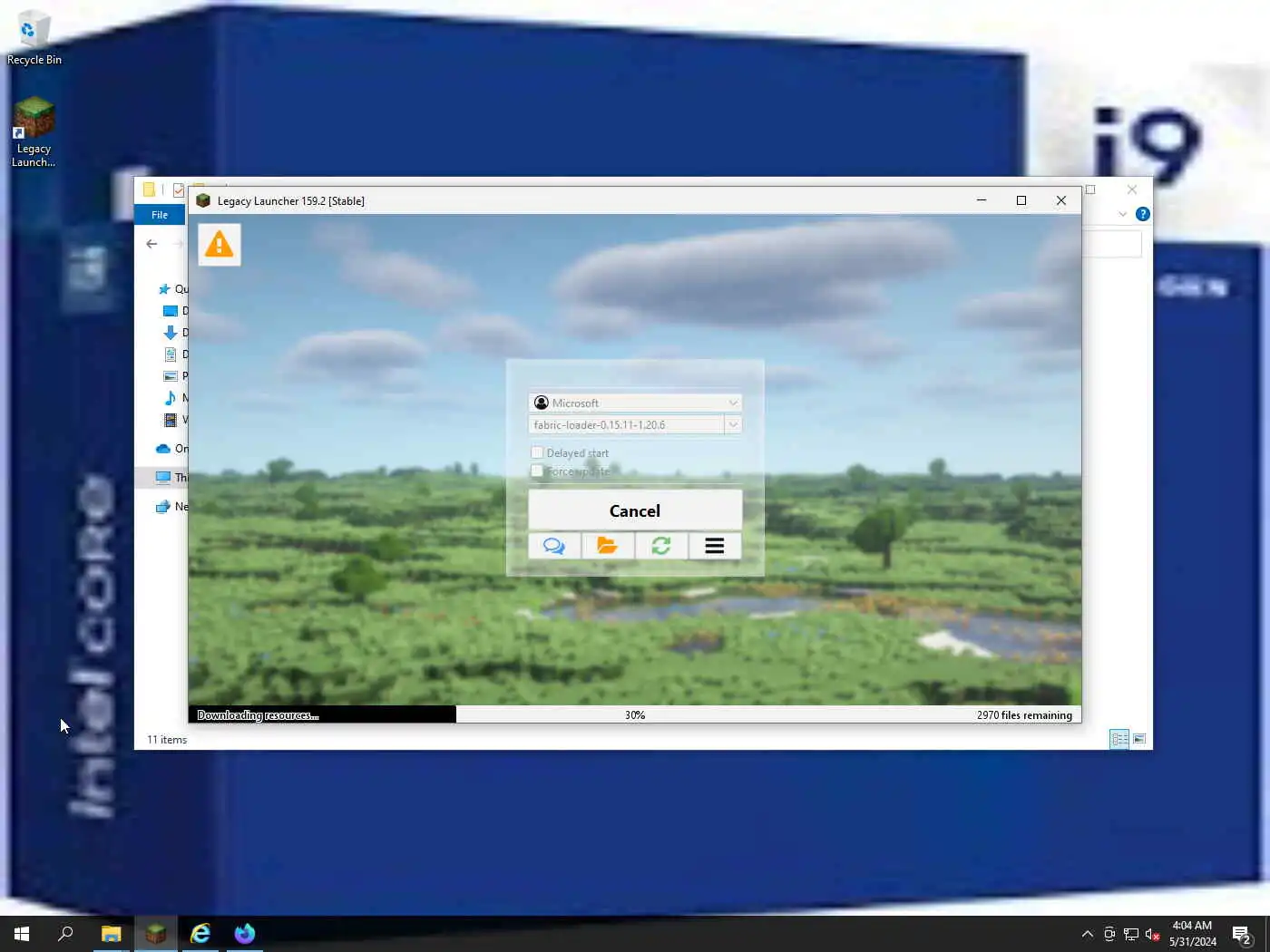Select the Desktop folder icon in Explorer sidebar
This screenshot has height=952, width=1270.
point(170,311)
